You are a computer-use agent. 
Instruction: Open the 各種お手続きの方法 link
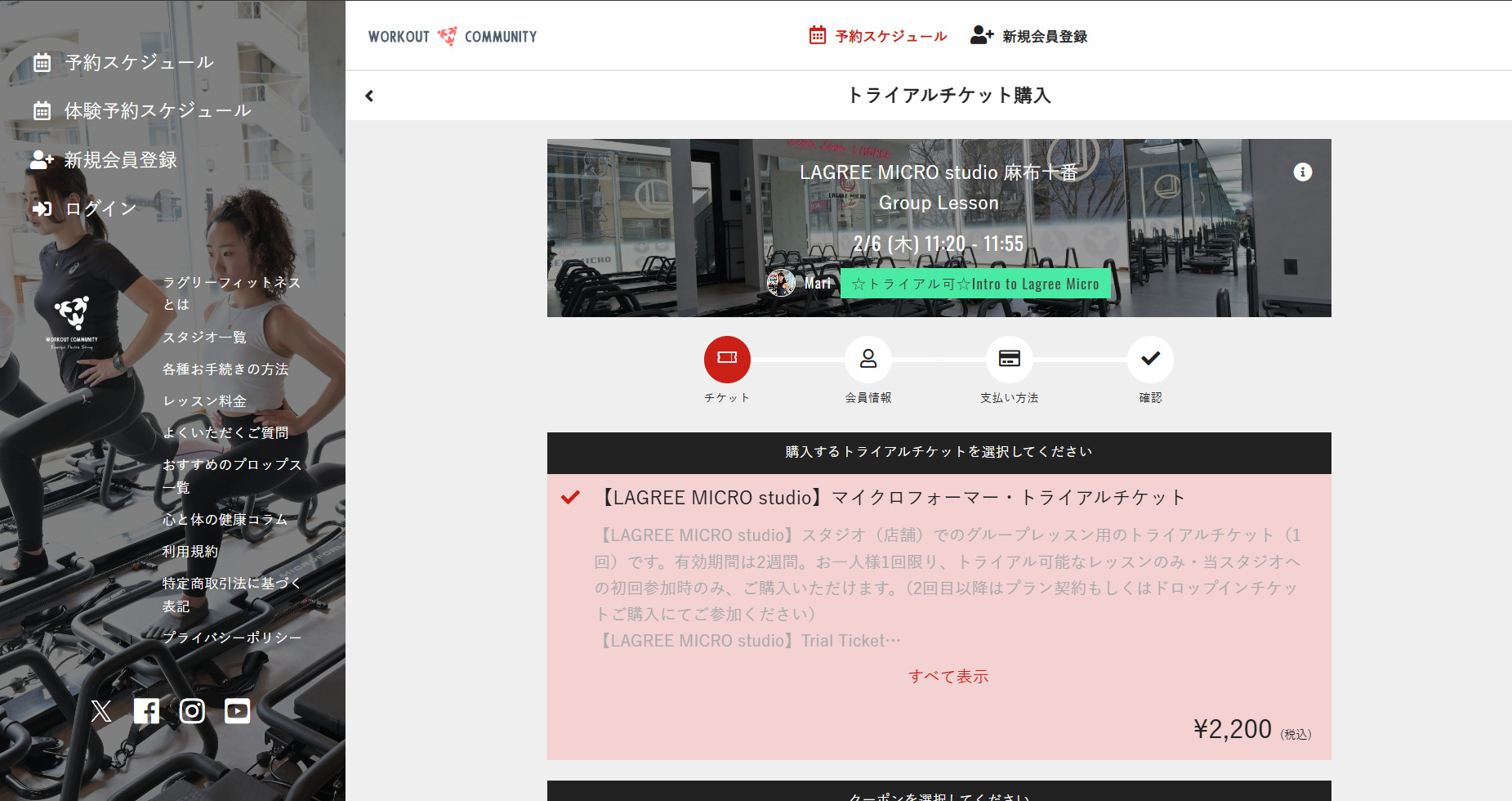(x=225, y=369)
